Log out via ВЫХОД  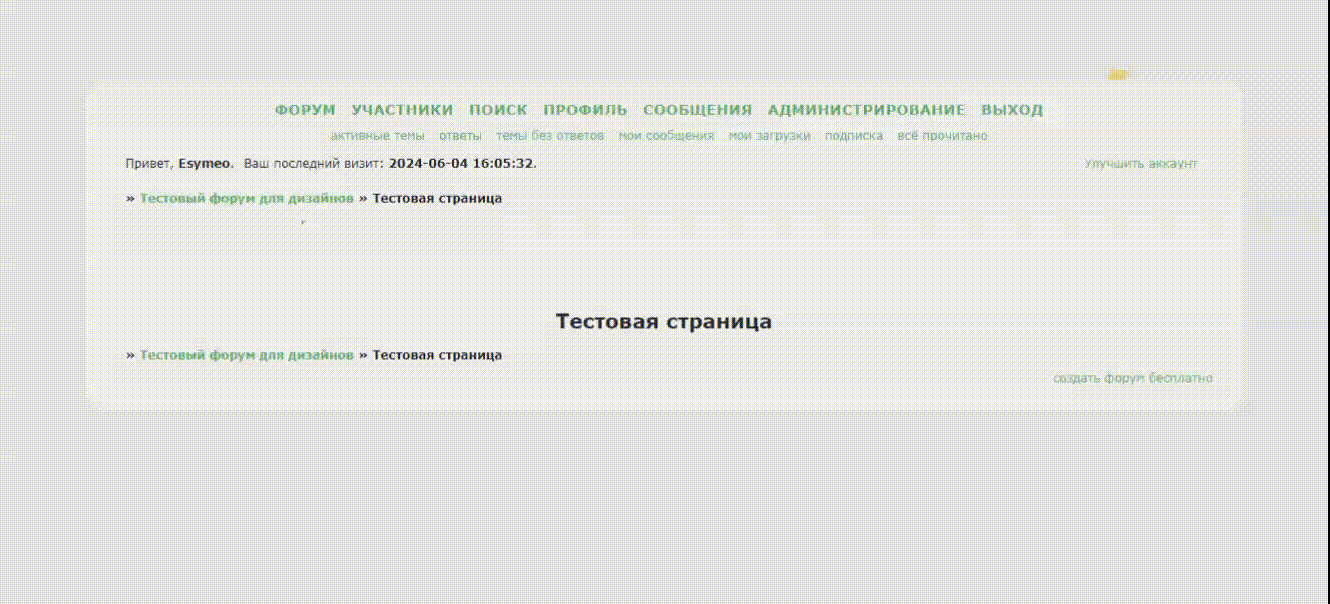click(x=1012, y=110)
